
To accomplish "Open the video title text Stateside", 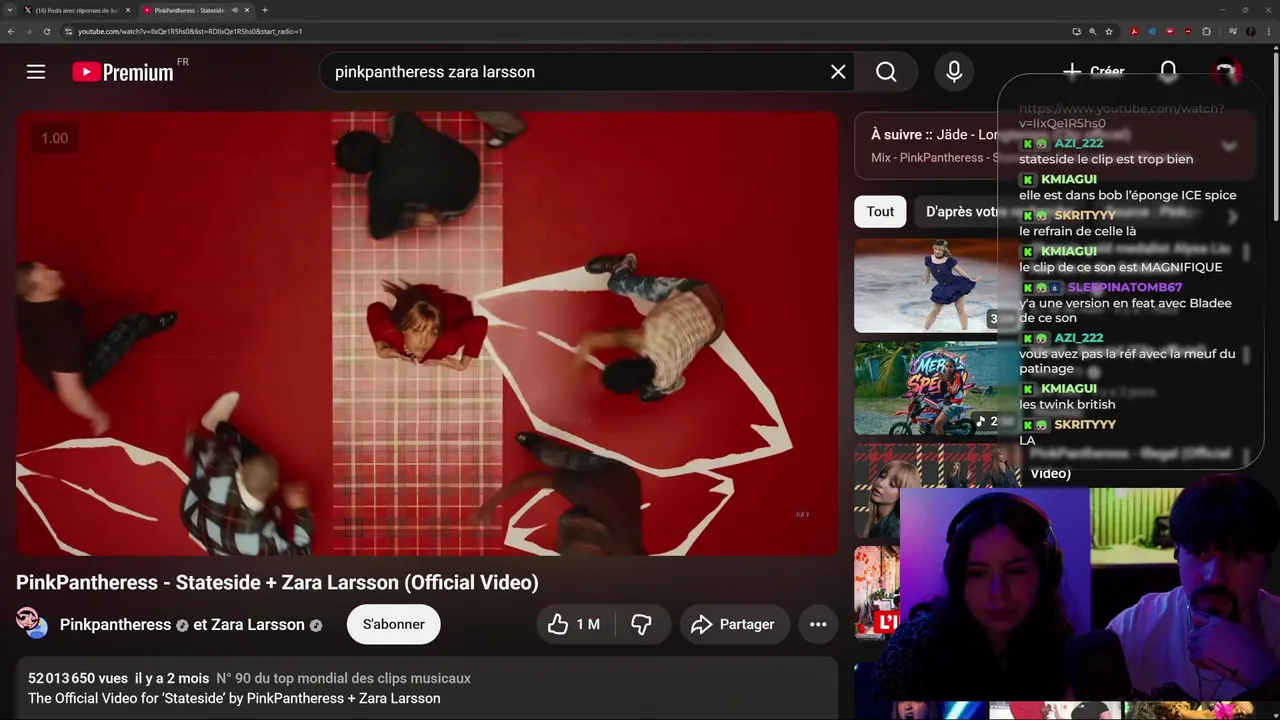I will (x=277, y=582).
